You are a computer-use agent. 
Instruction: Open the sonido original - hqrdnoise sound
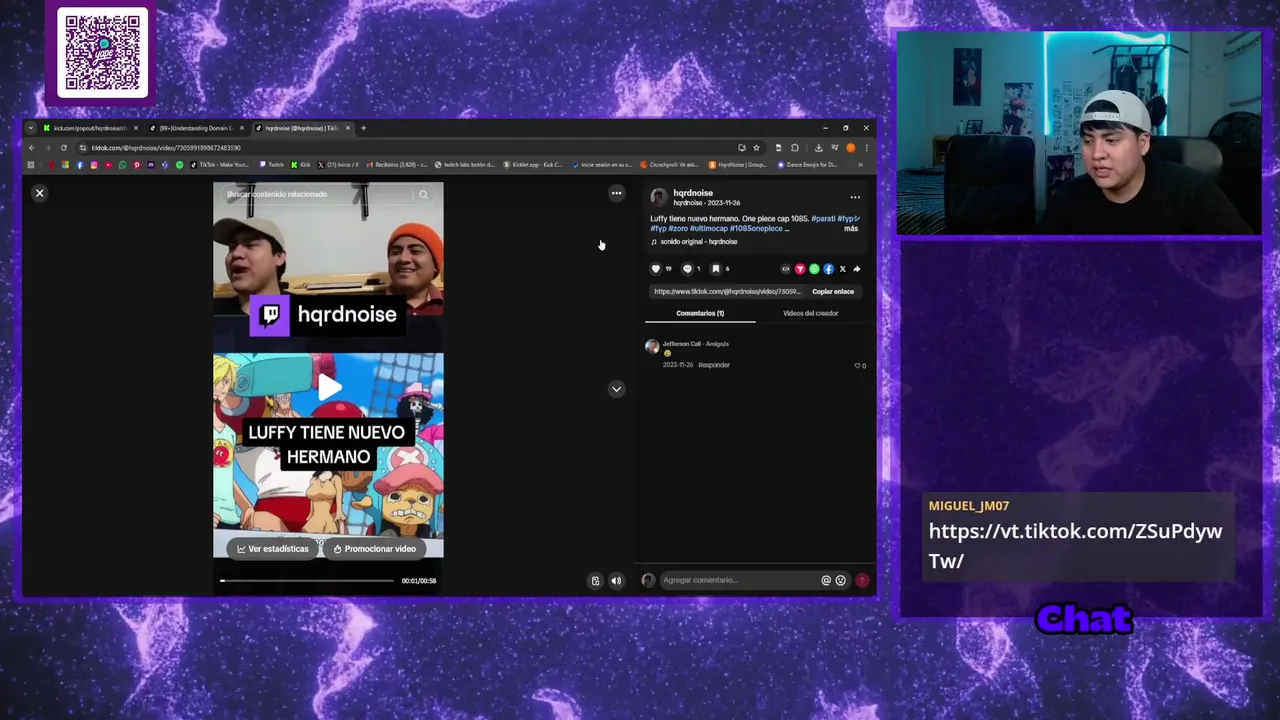(x=698, y=242)
